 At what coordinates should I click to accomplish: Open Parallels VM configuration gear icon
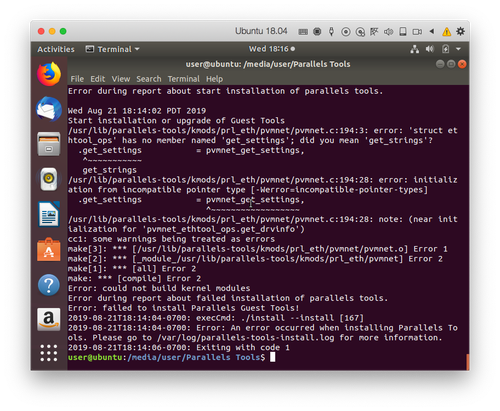pyautogui.click(x=460, y=31)
